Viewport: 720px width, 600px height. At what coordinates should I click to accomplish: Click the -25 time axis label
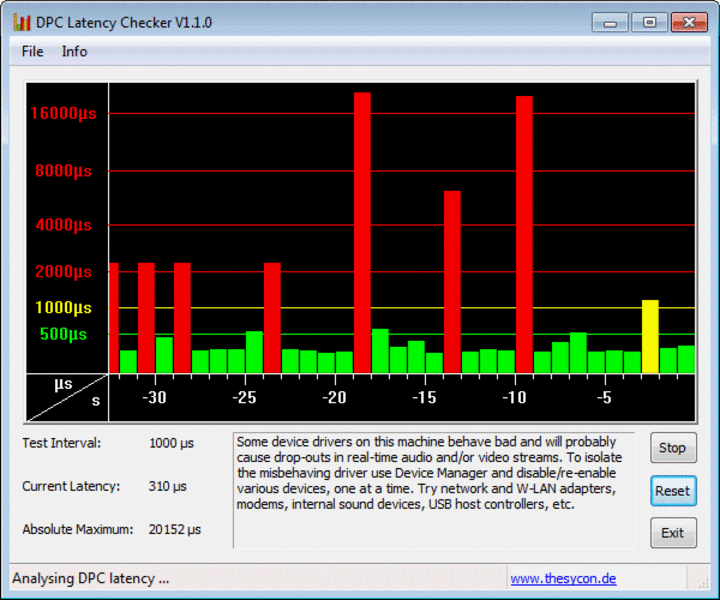[x=244, y=398]
